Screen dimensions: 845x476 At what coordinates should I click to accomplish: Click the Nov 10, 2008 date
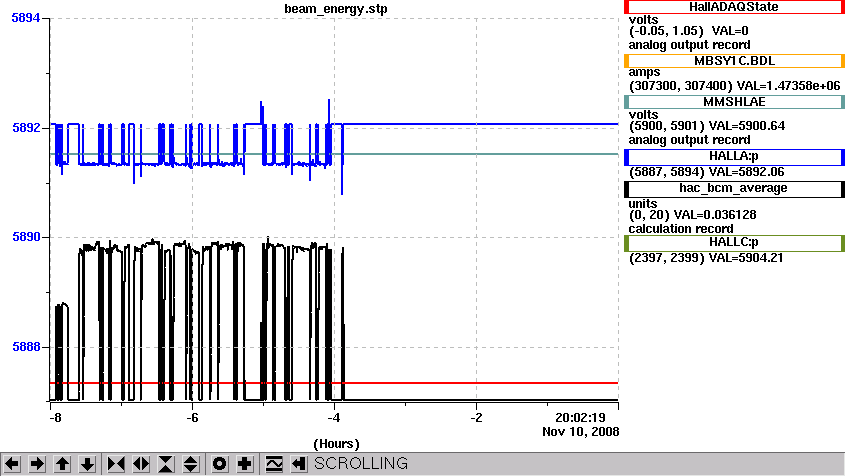(580, 432)
